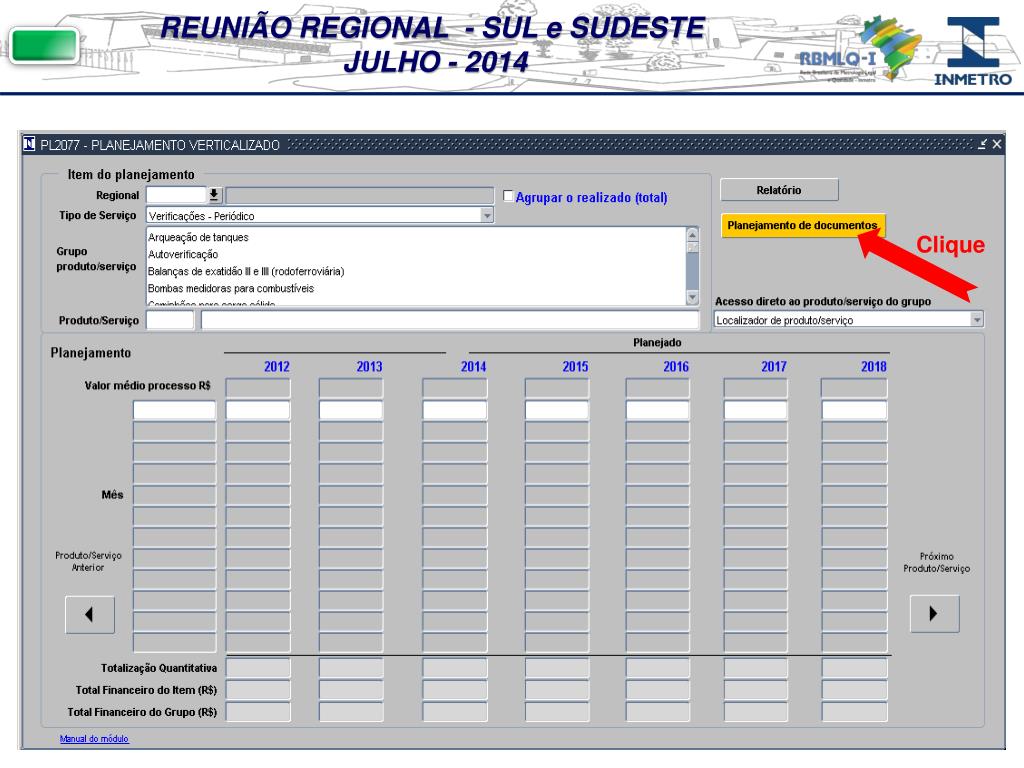Viewport: 1024px width, 768px height.
Task: Select Bombas medidoras para combustíveis
Action: coord(231,288)
